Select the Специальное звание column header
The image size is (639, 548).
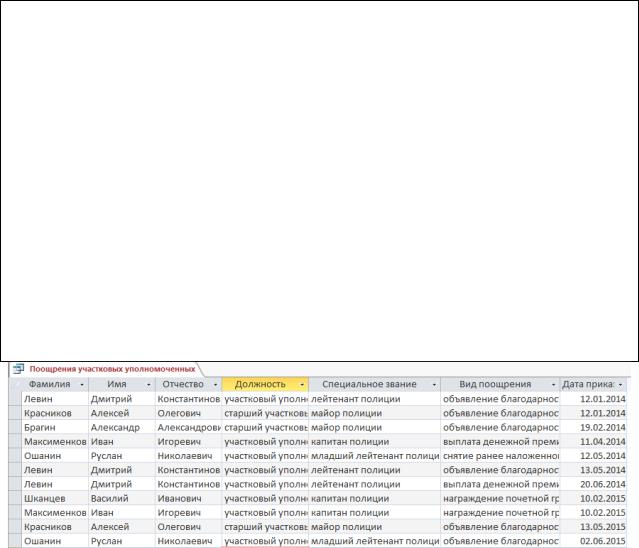click(x=368, y=384)
